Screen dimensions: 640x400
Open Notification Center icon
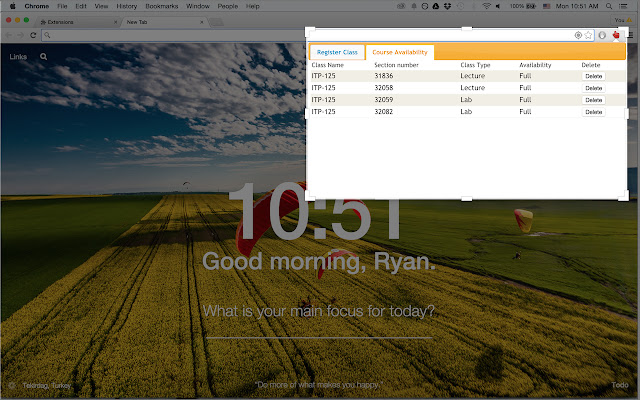[x=623, y=6]
